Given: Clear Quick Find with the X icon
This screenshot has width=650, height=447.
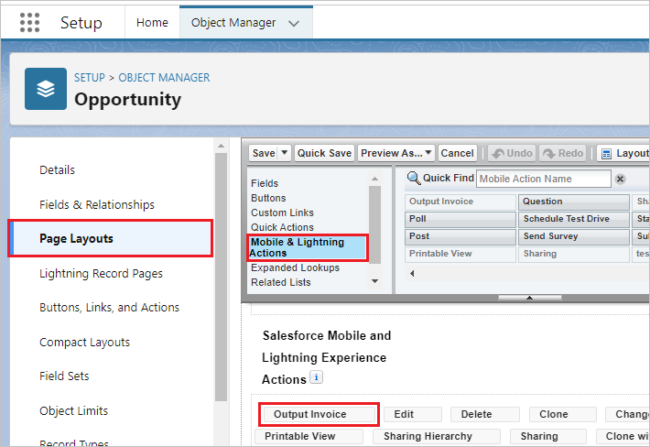Looking at the screenshot, I should (x=620, y=179).
